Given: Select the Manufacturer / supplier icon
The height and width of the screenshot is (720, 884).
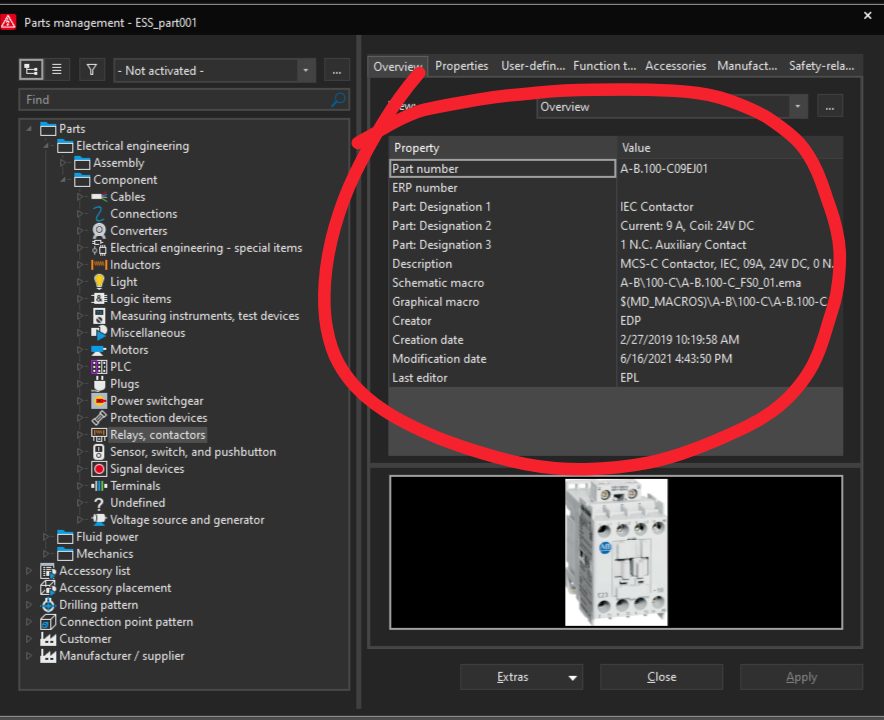Looking at the screenshot, I should pyautogui.click(x=48, y=656).
